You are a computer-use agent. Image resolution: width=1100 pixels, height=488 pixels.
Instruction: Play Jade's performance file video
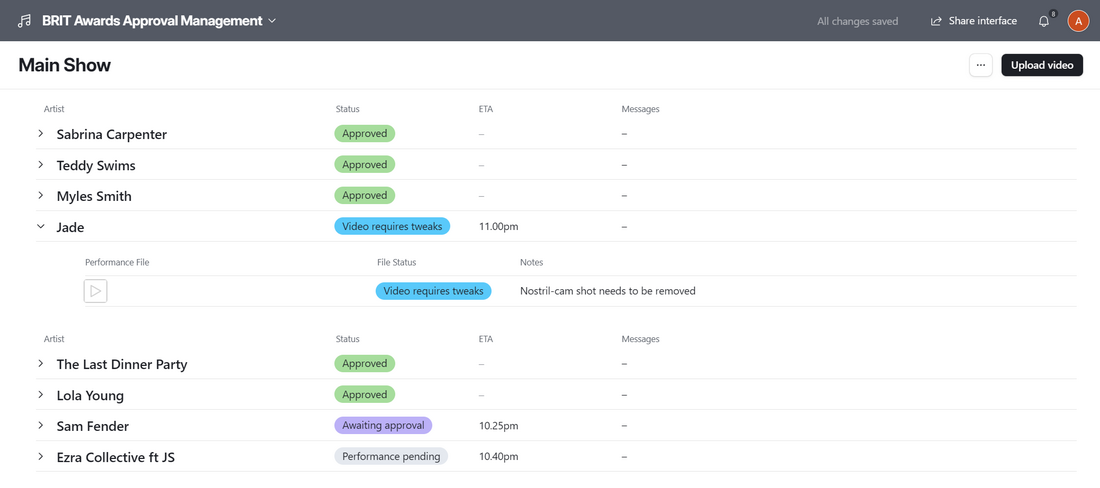(x=96, y=291)
